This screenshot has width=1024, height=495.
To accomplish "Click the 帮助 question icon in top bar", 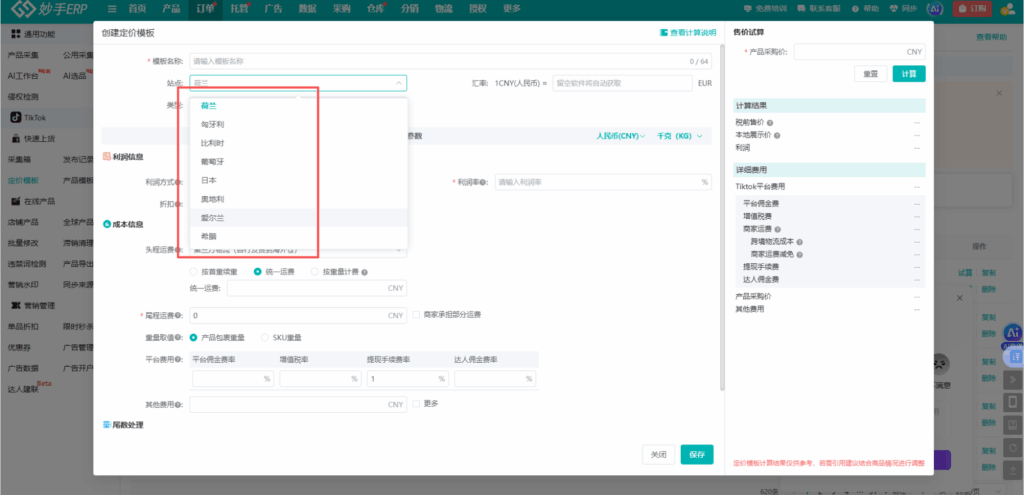I will pos(855,9).
